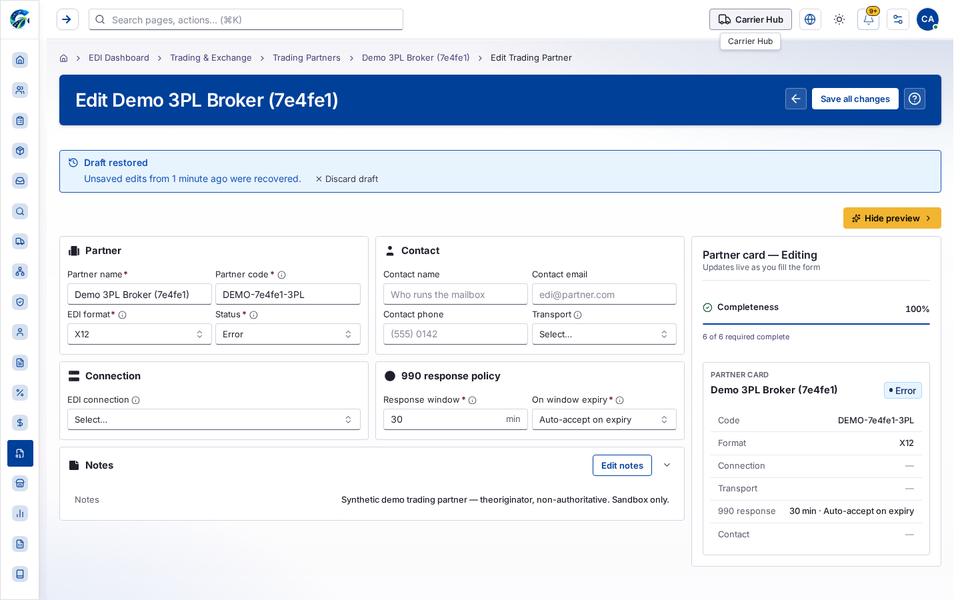This screenshot has width=960, height=600.
Task: Click the search pages input field
Action: (246, 20)
